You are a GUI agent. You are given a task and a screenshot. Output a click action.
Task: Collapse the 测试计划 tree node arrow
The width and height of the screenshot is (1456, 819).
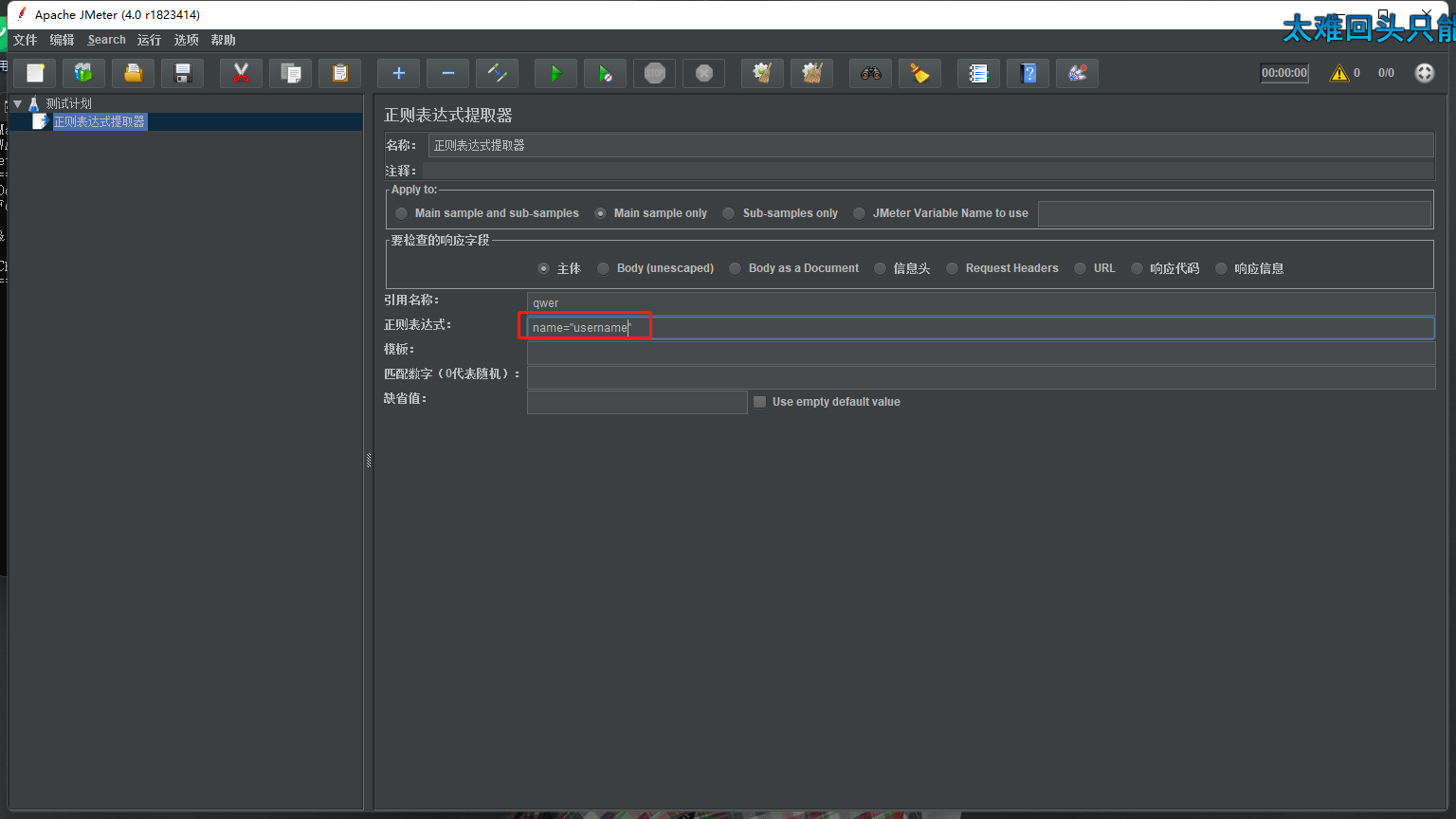tap(17, 103)
